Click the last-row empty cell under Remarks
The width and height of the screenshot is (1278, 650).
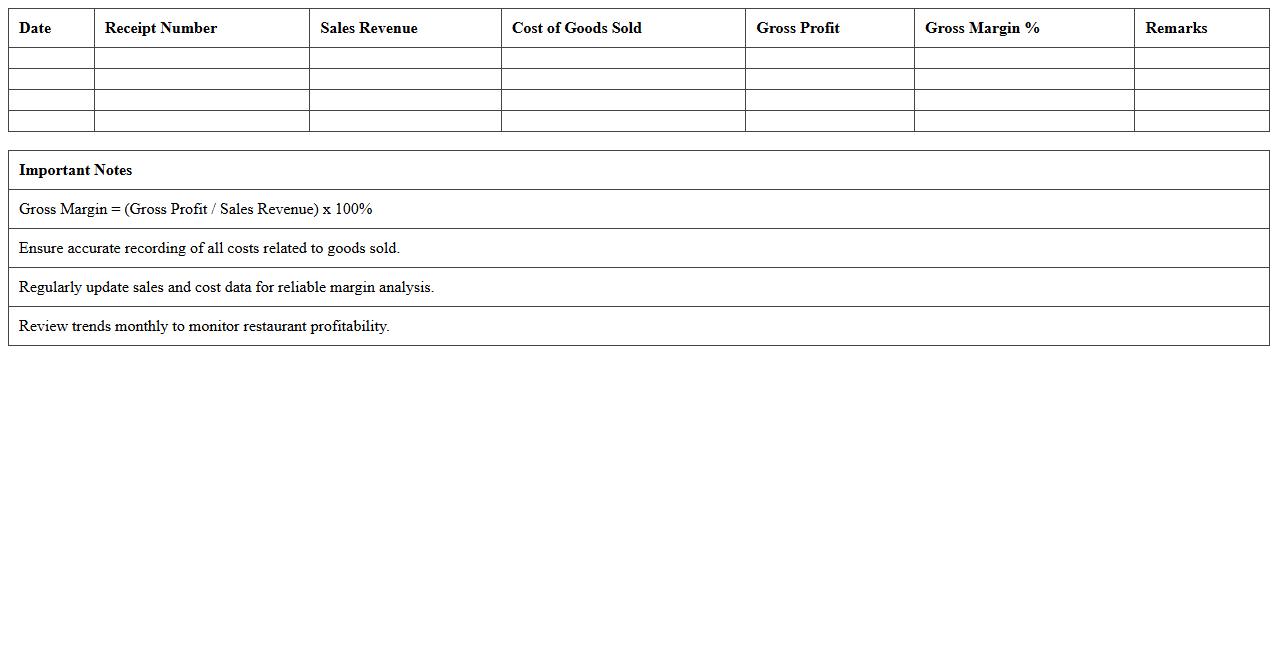coord(1201,121)
